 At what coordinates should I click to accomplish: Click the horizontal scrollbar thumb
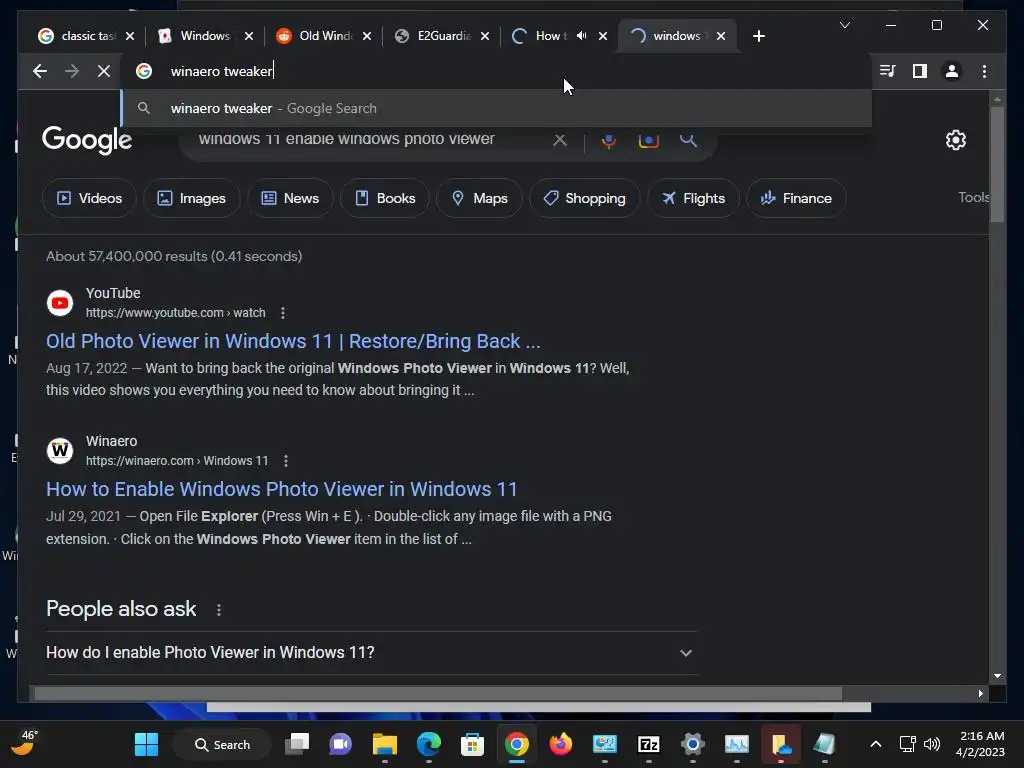click(x=438, y=694)
